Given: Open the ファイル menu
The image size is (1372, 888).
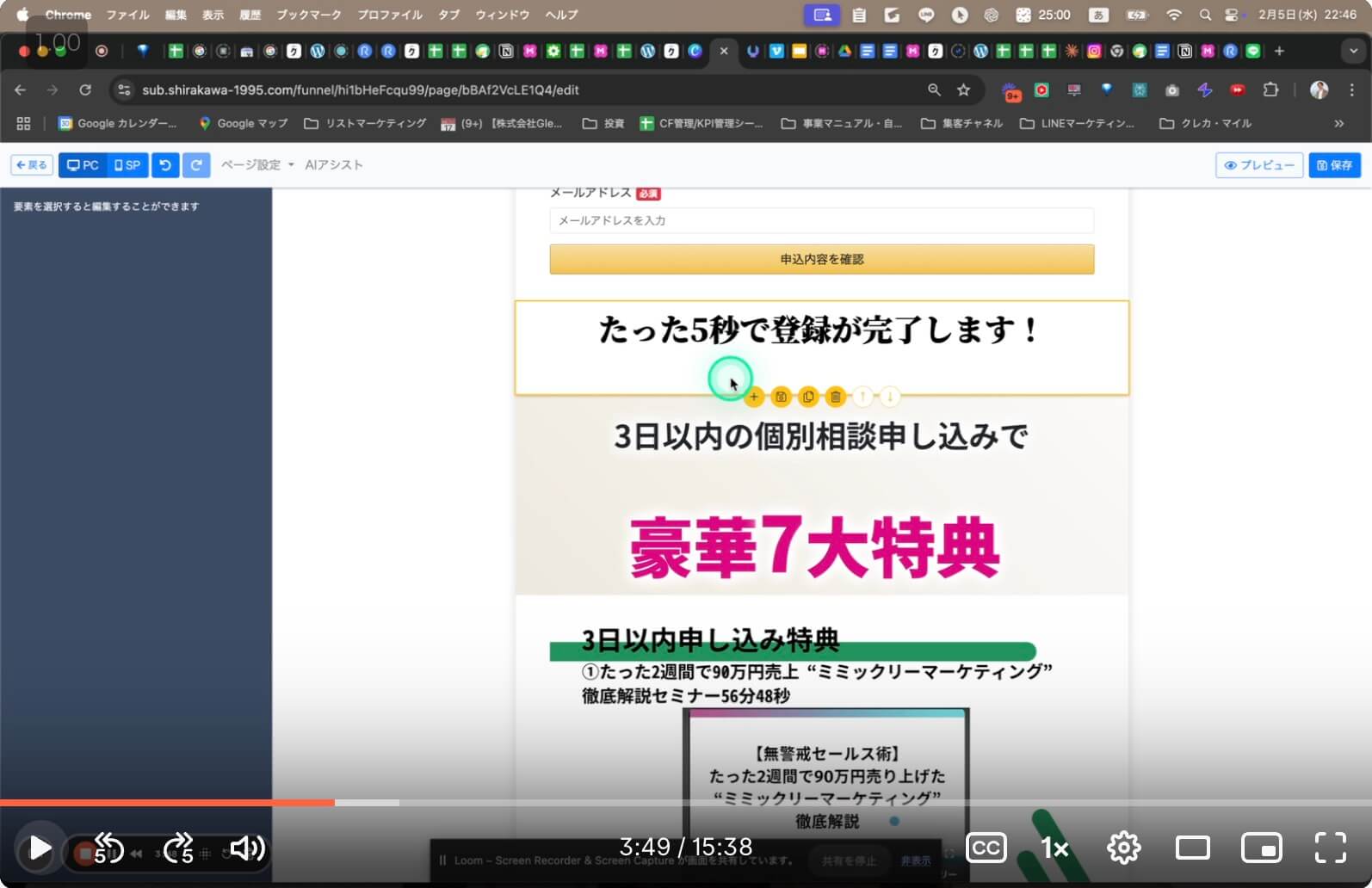Looking at the screenshot, I should 127,15.
